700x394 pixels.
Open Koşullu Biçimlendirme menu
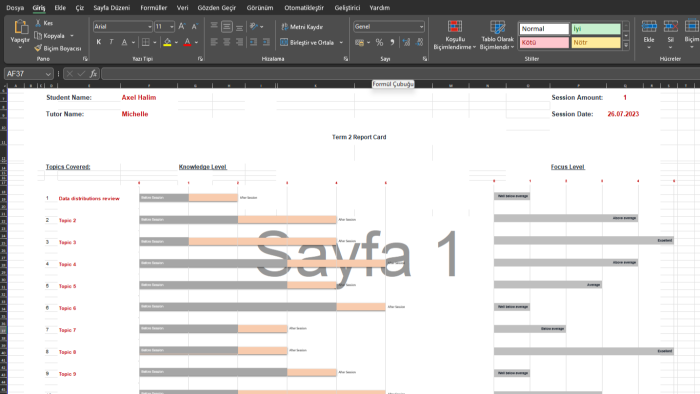click(x=455, y=35)
